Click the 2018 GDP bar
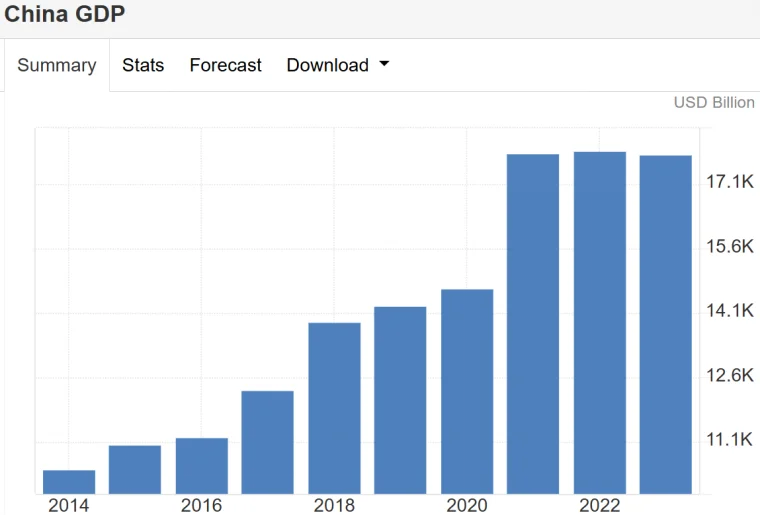This screenshot has width=761, height=516. [x=334, y=408]
